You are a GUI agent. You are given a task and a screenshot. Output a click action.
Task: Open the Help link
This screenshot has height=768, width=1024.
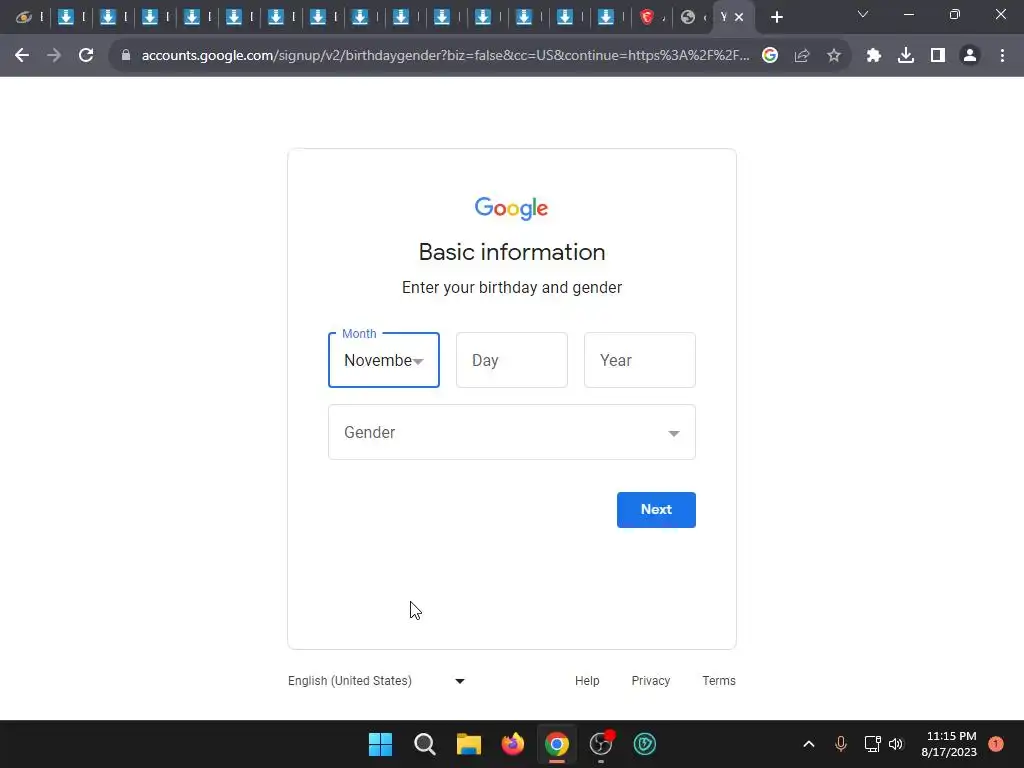[587, 680]
